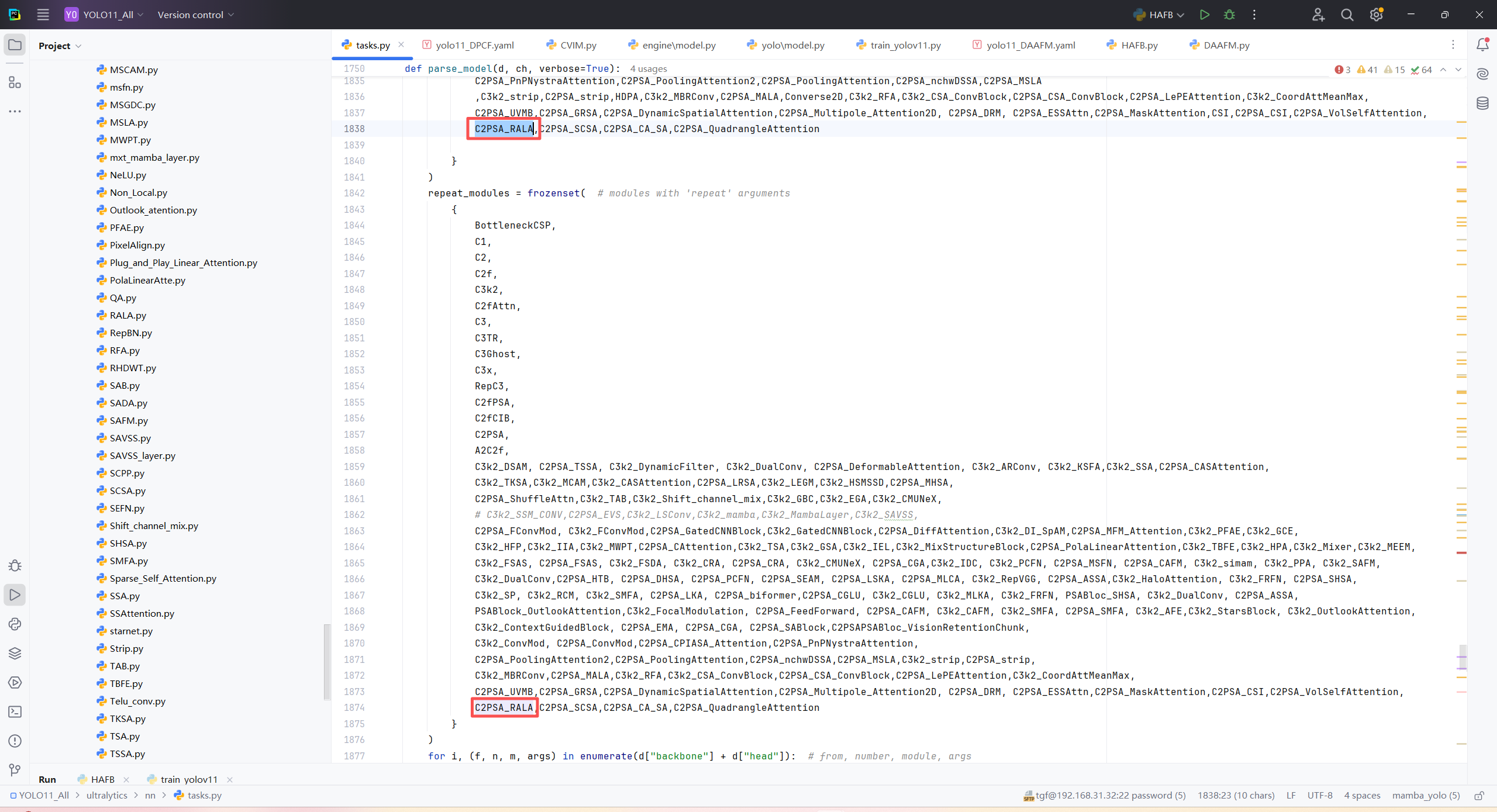
Task: Toggle the Run tool window icon
Action: (15, 595)
